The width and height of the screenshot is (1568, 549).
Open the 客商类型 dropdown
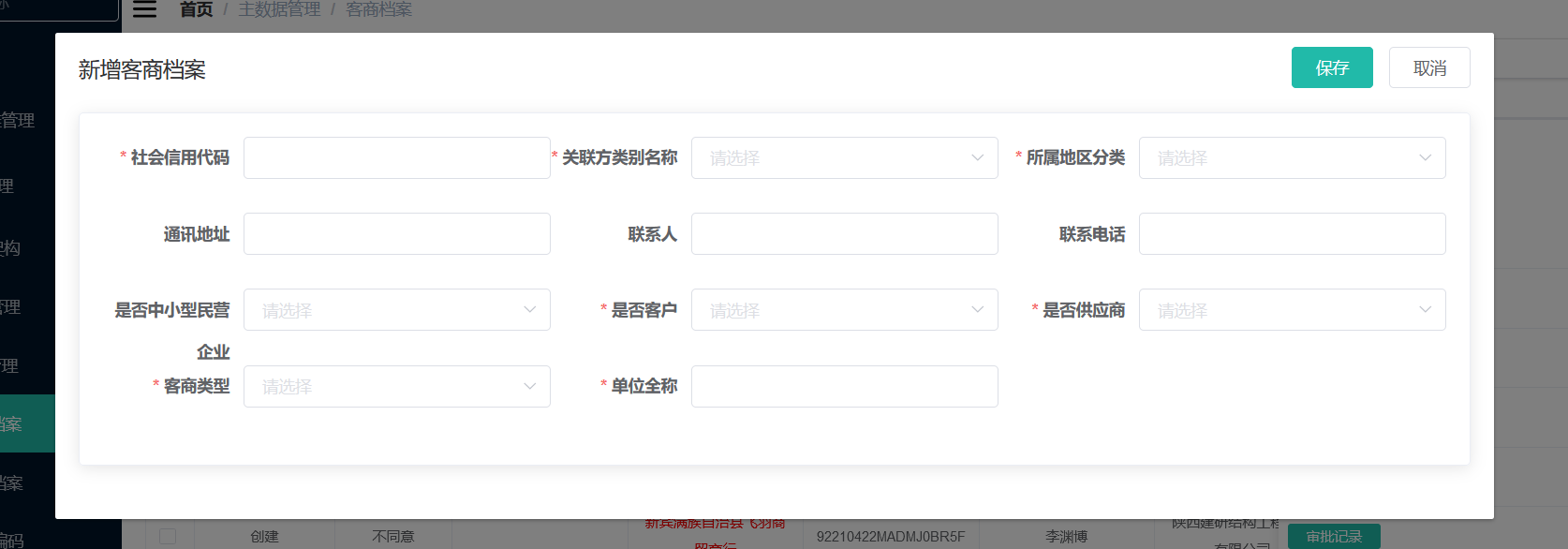tap(396, 386)
